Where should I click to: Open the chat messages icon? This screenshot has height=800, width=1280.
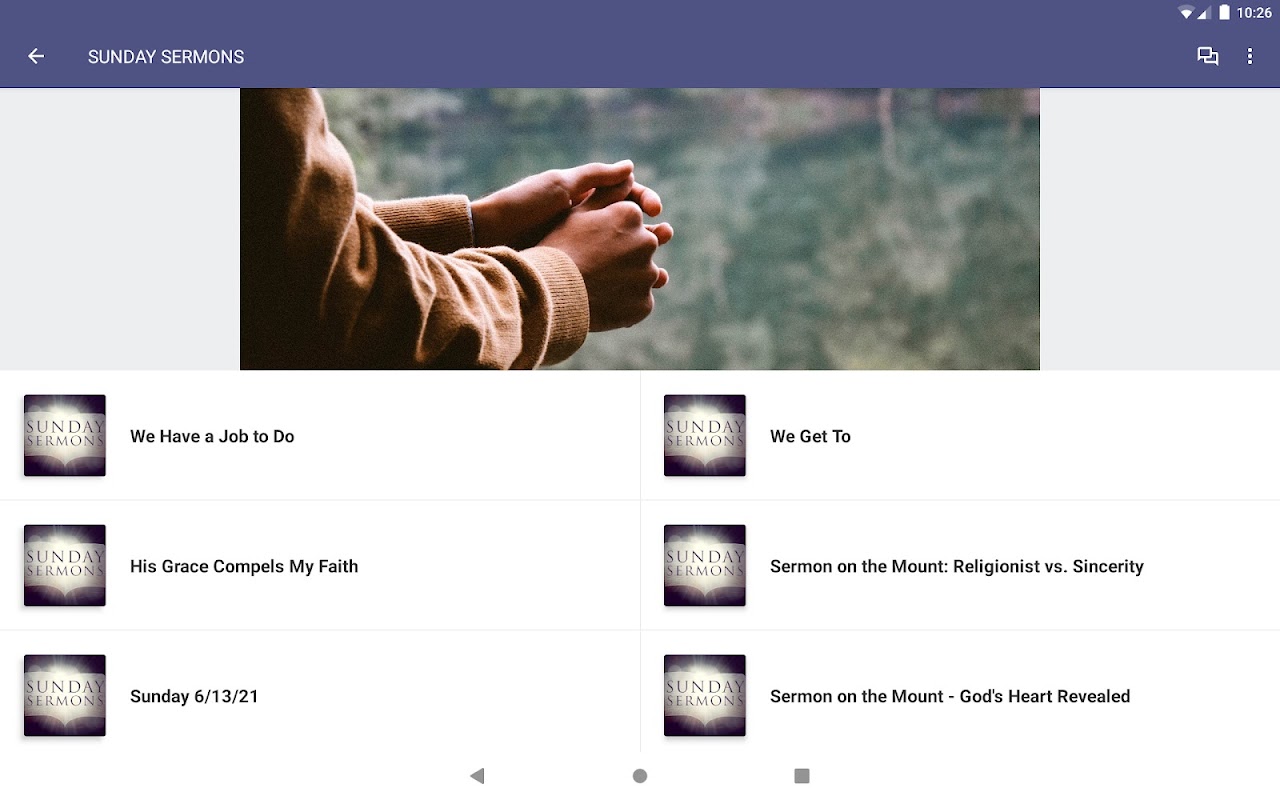click(1208, 57)
